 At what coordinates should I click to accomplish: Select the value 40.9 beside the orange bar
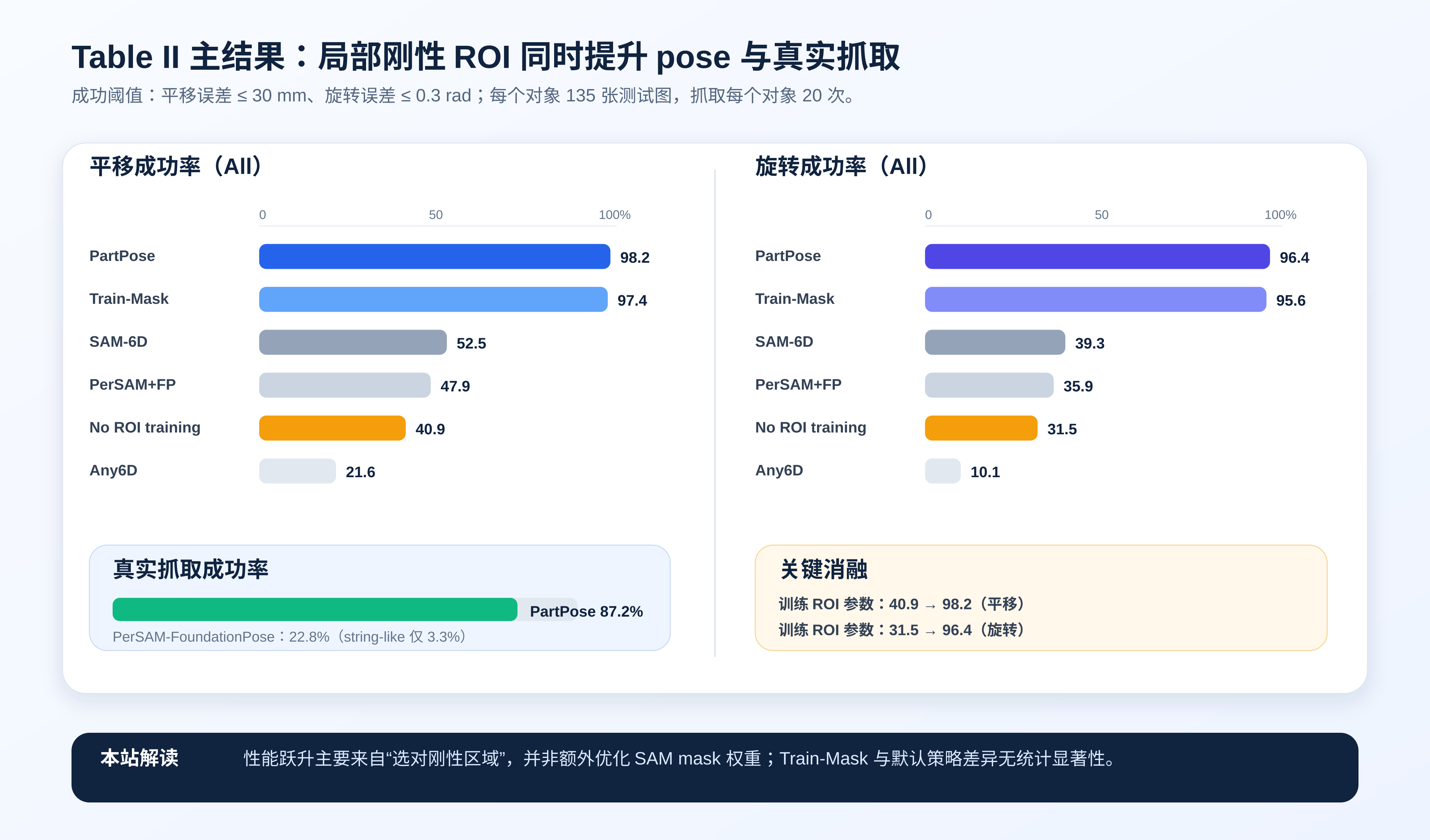click(x=430, y=429)
